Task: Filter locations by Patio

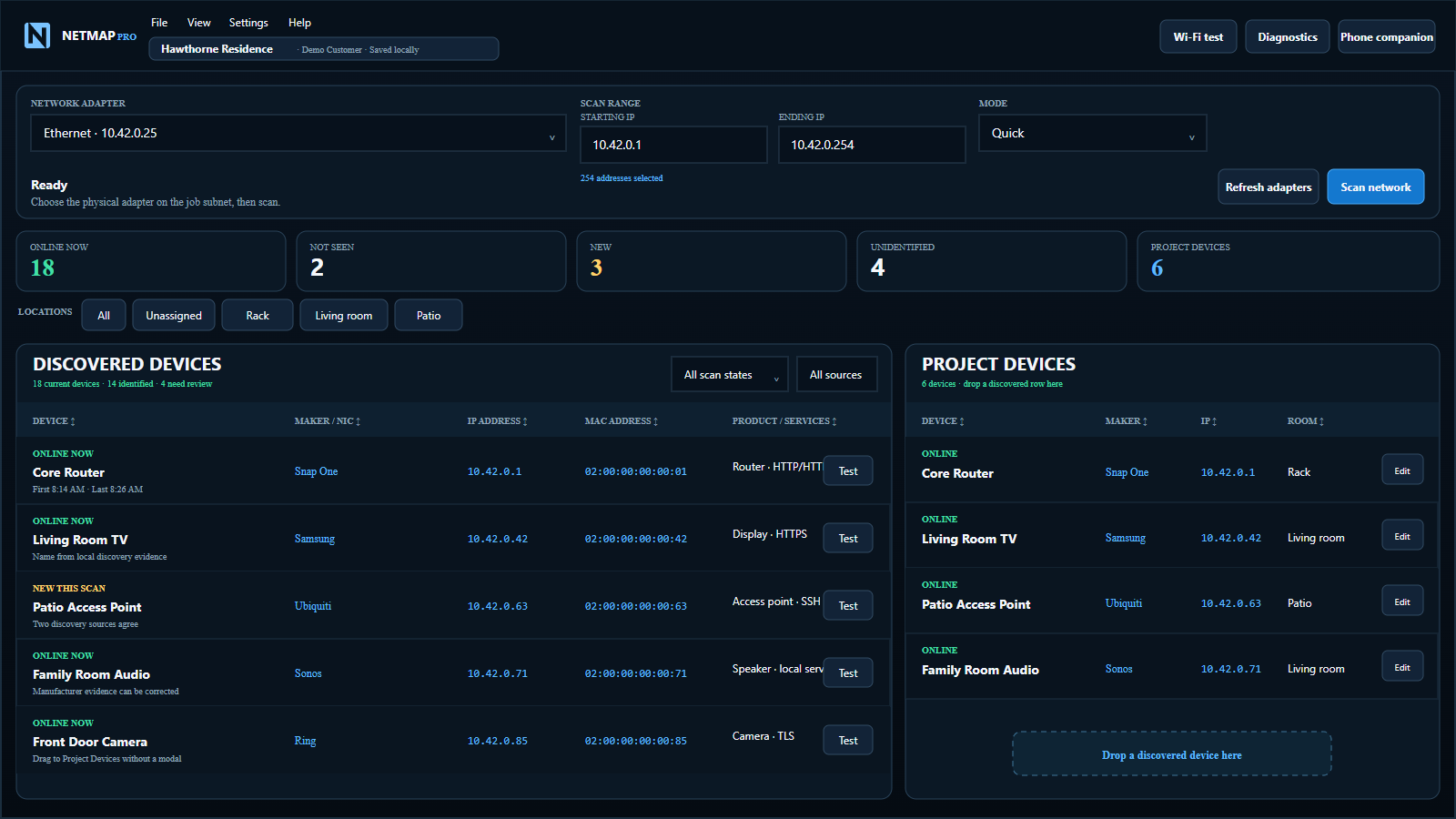Action: click(x=429, y=315)
